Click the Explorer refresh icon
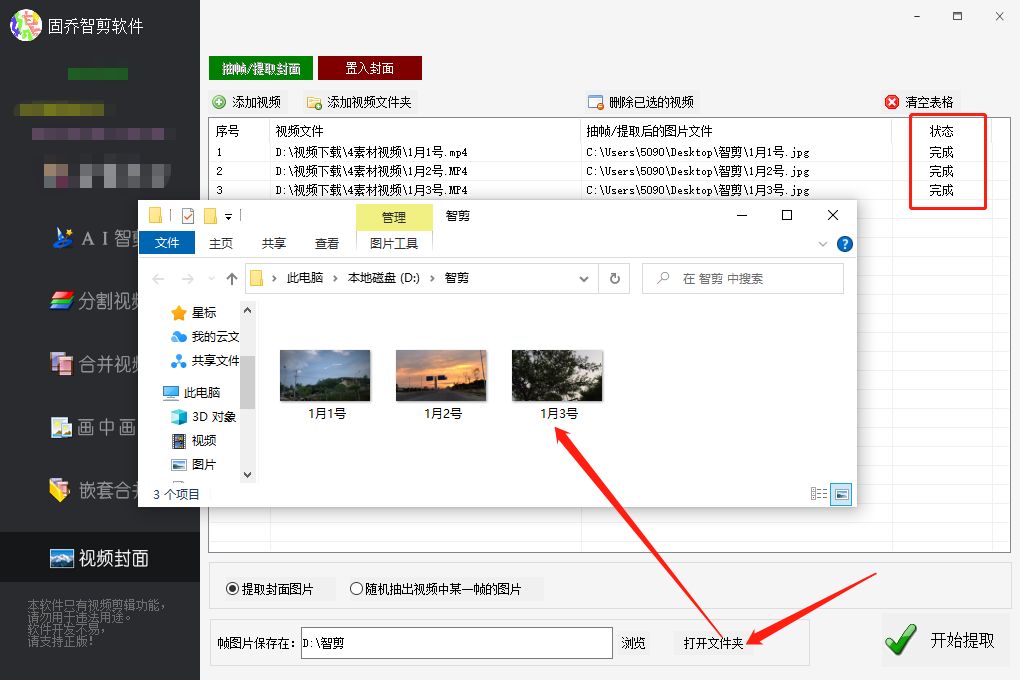Viewport: 1020px width, 680px height. click(x=614, y=279)
